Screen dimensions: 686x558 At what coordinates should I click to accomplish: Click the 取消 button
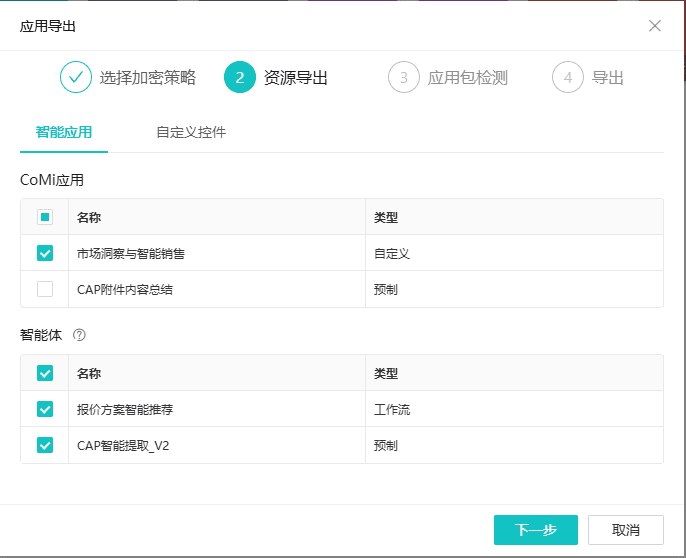626,530
